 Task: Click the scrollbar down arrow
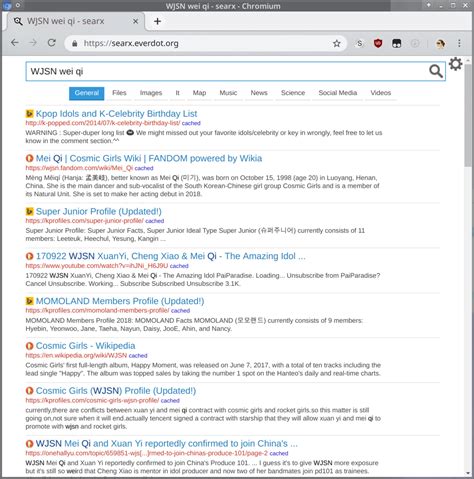tap(467, 473)
